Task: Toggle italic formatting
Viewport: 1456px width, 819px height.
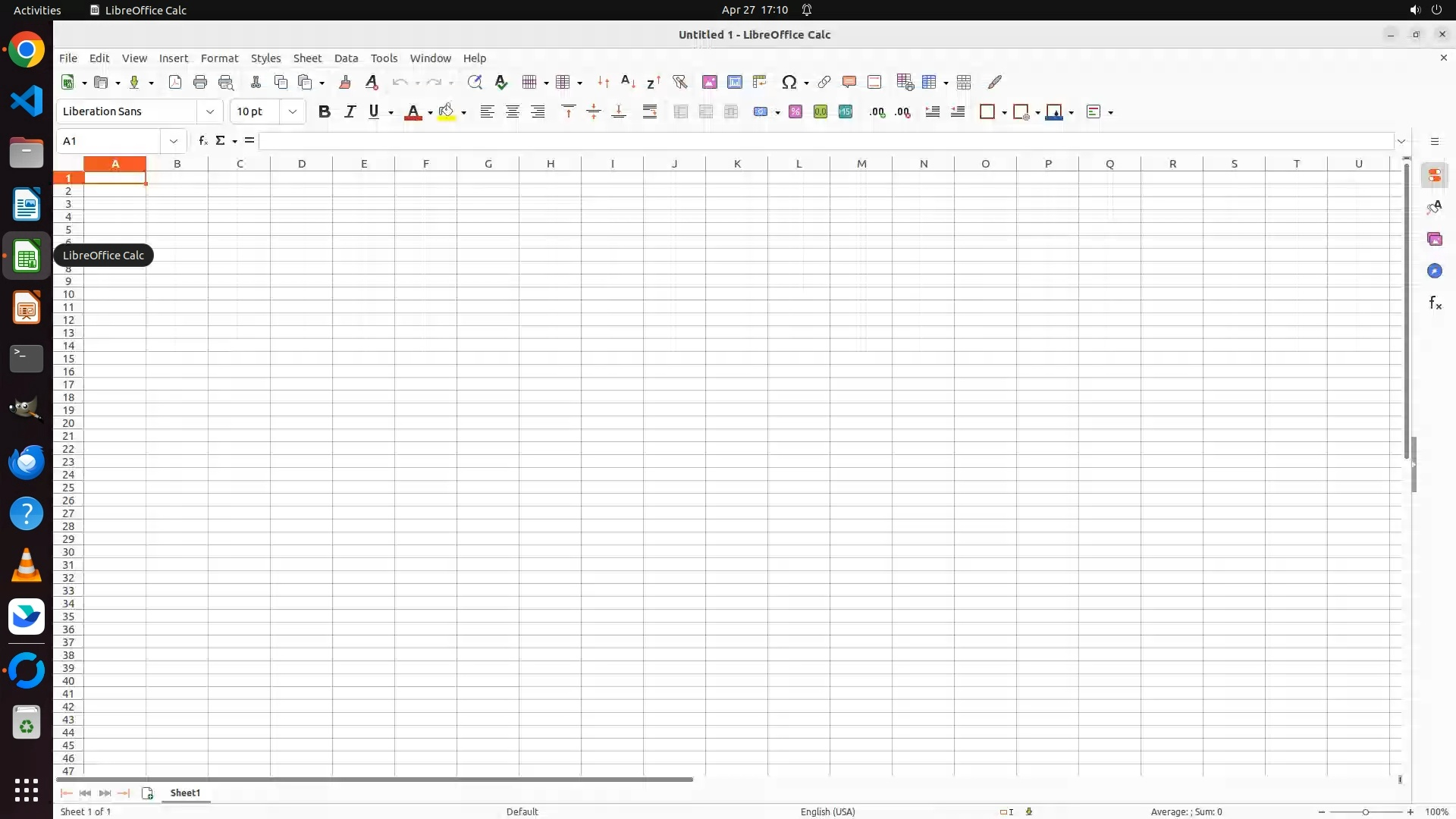Action: [350, 111]
